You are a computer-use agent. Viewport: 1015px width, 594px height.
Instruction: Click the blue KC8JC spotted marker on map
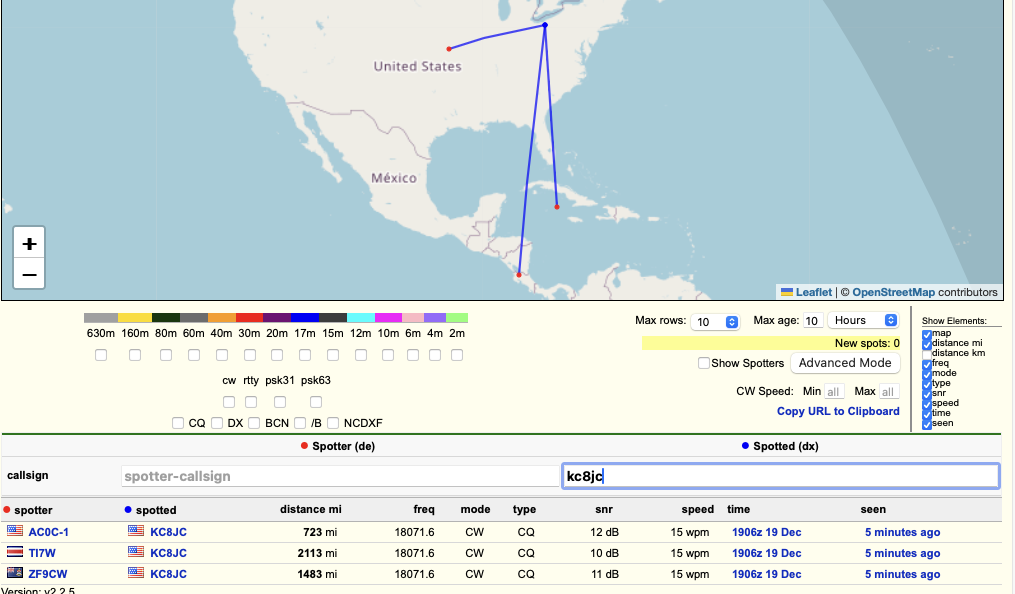(x=545, y=25)
